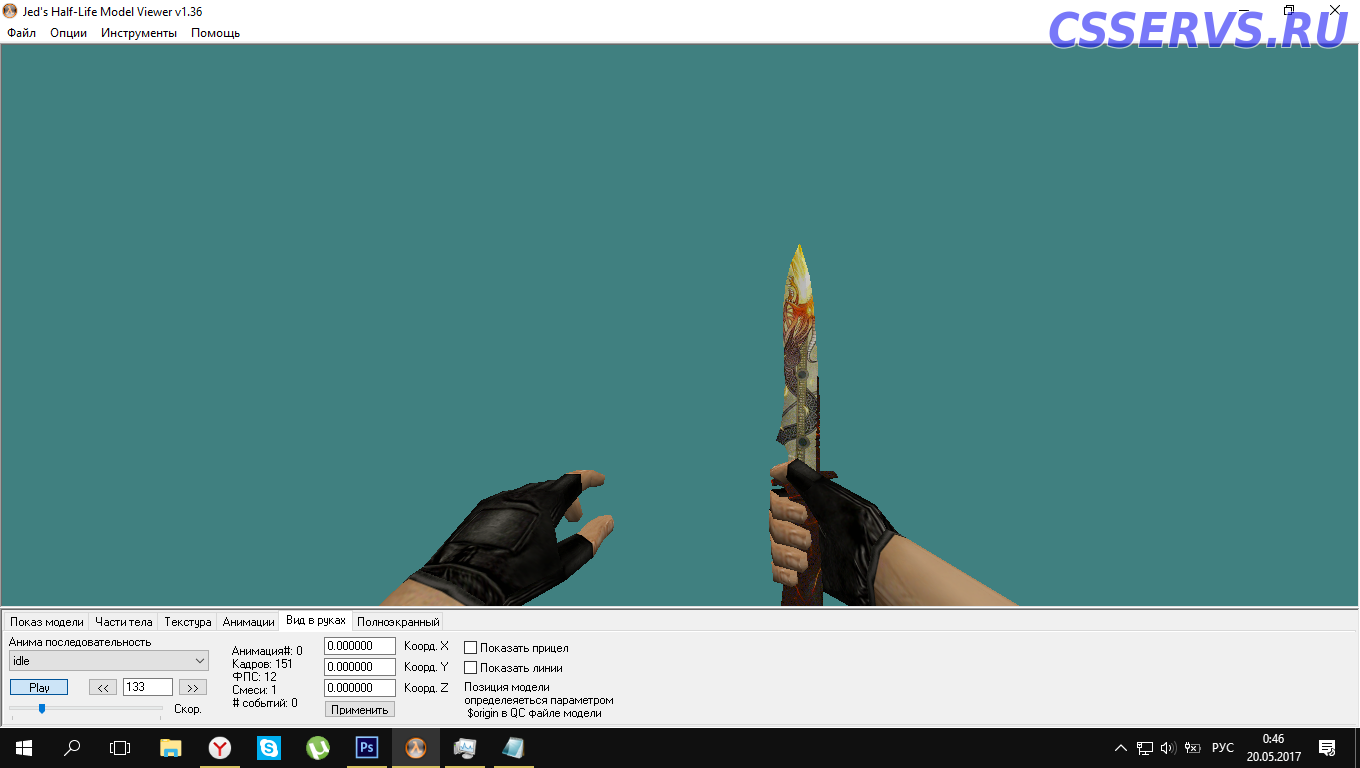1360x768 pixels.
Task: Open the Помощь menu
Action: [215, 33]
